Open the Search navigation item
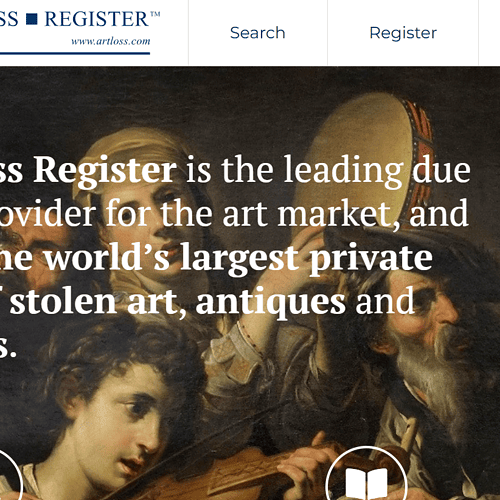500x500 pixels. (x=257, y=33)
